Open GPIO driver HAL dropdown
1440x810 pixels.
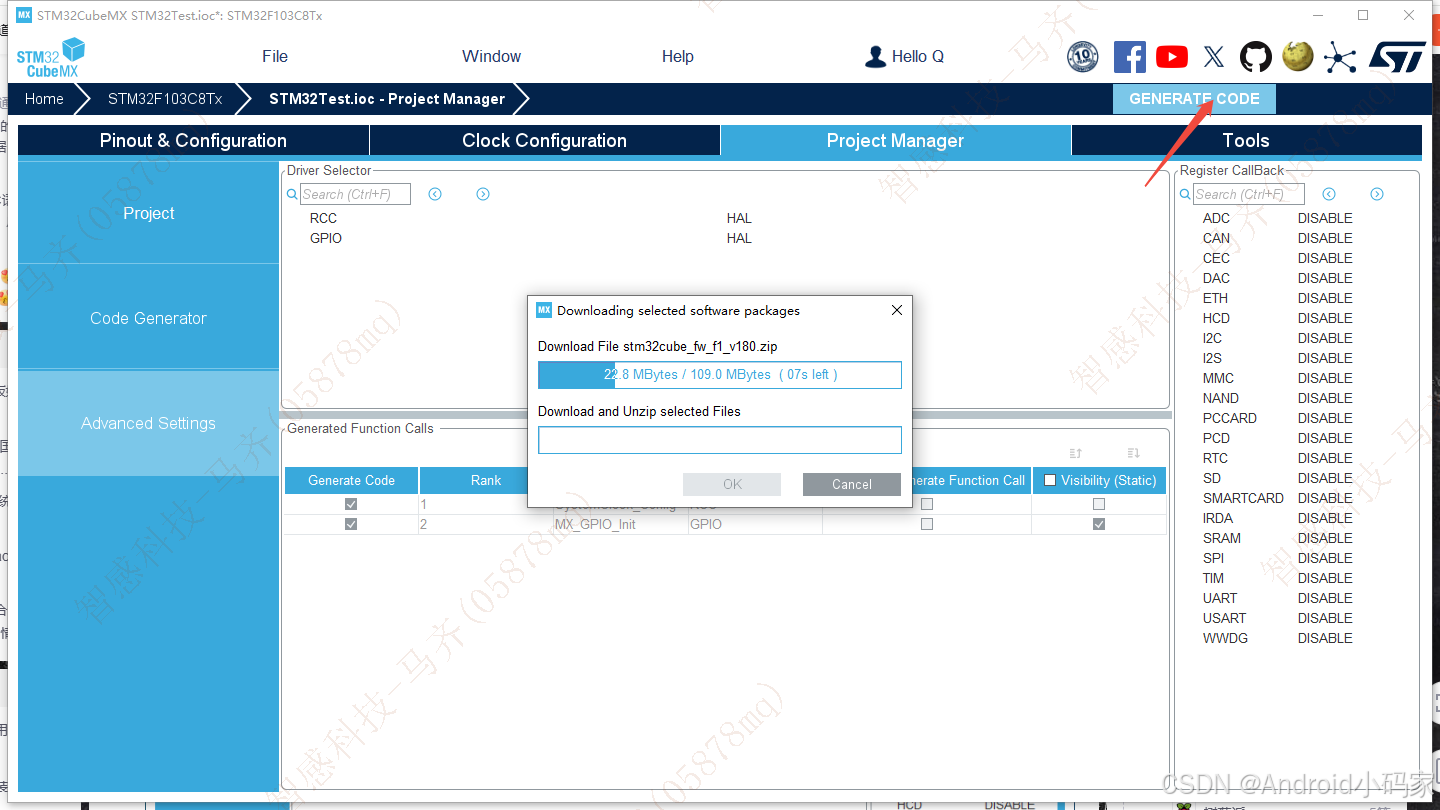coord(739,238)
